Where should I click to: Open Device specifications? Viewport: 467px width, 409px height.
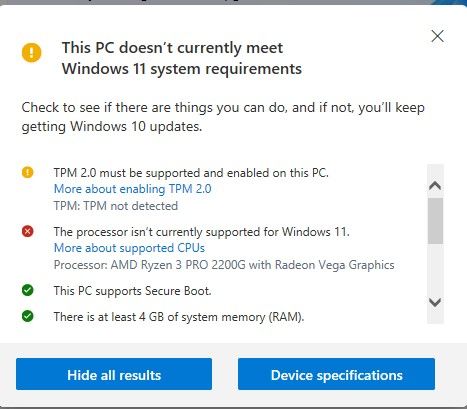(x=336, y=374)
